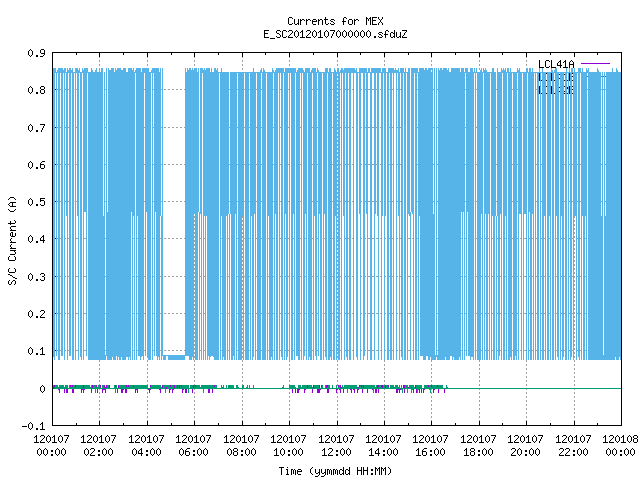Click the file name E_SC20120107000000.sfduZ
Viewport: 640px width, 480px height.
coord(335,34)
